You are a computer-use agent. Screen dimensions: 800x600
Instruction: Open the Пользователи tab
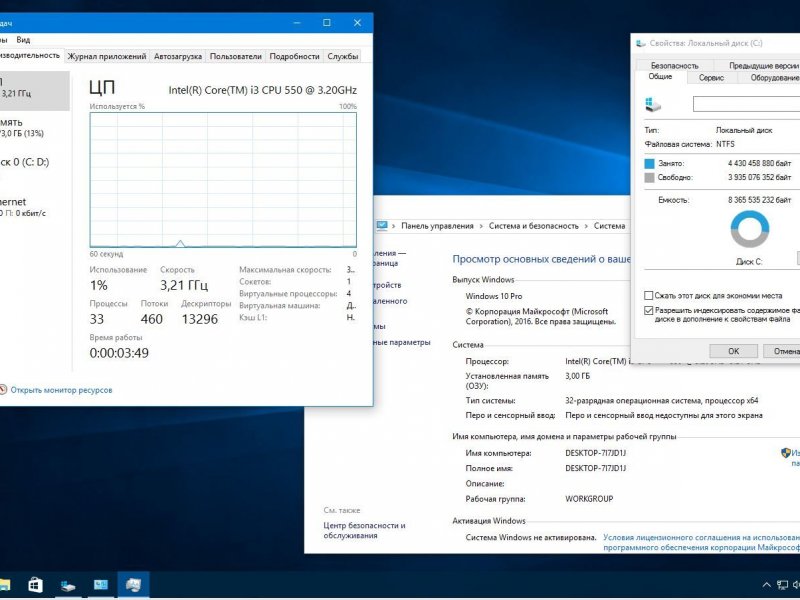(235, 56)
